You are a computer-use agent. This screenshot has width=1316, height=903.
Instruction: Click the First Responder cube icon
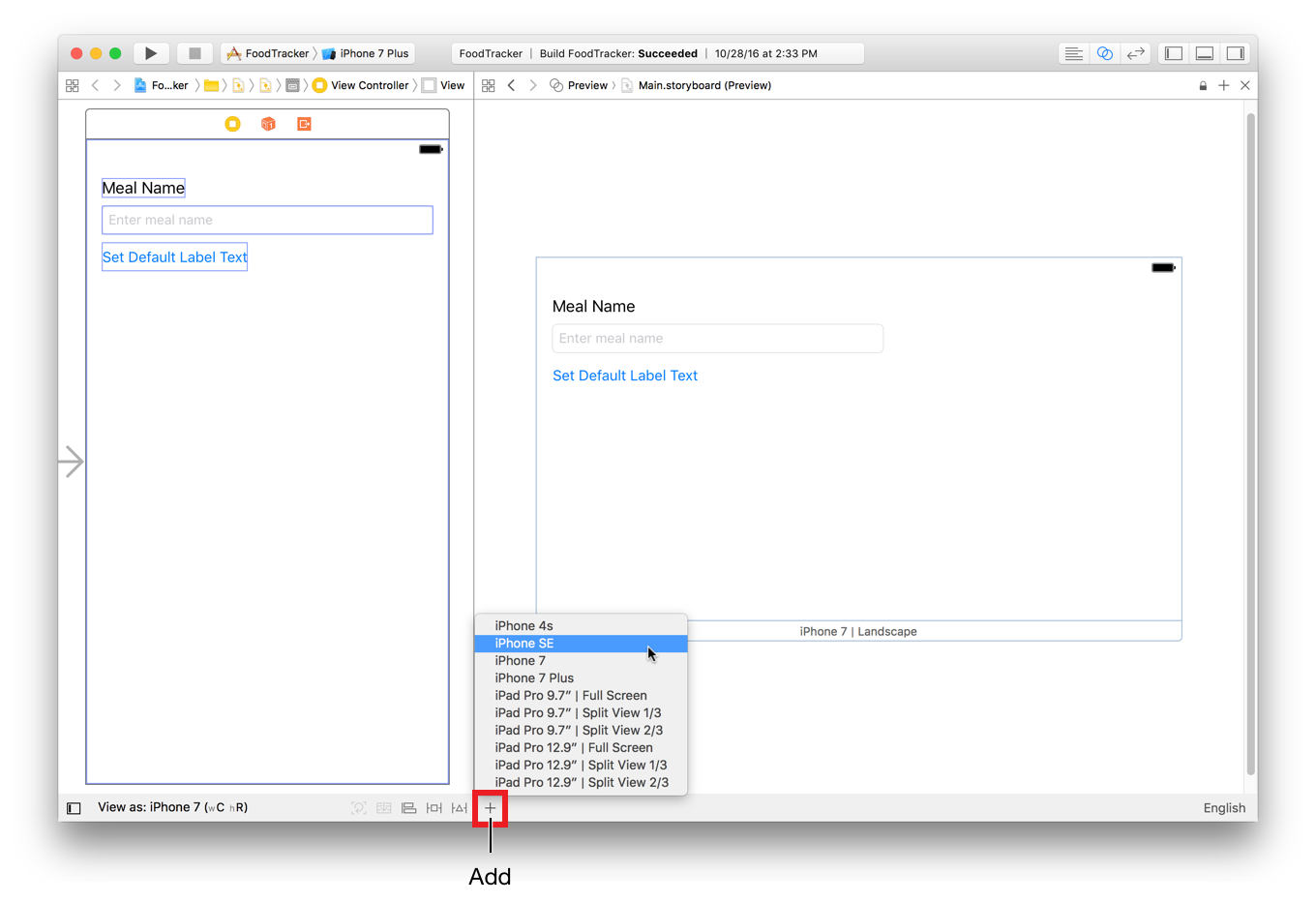pos(268,124)
